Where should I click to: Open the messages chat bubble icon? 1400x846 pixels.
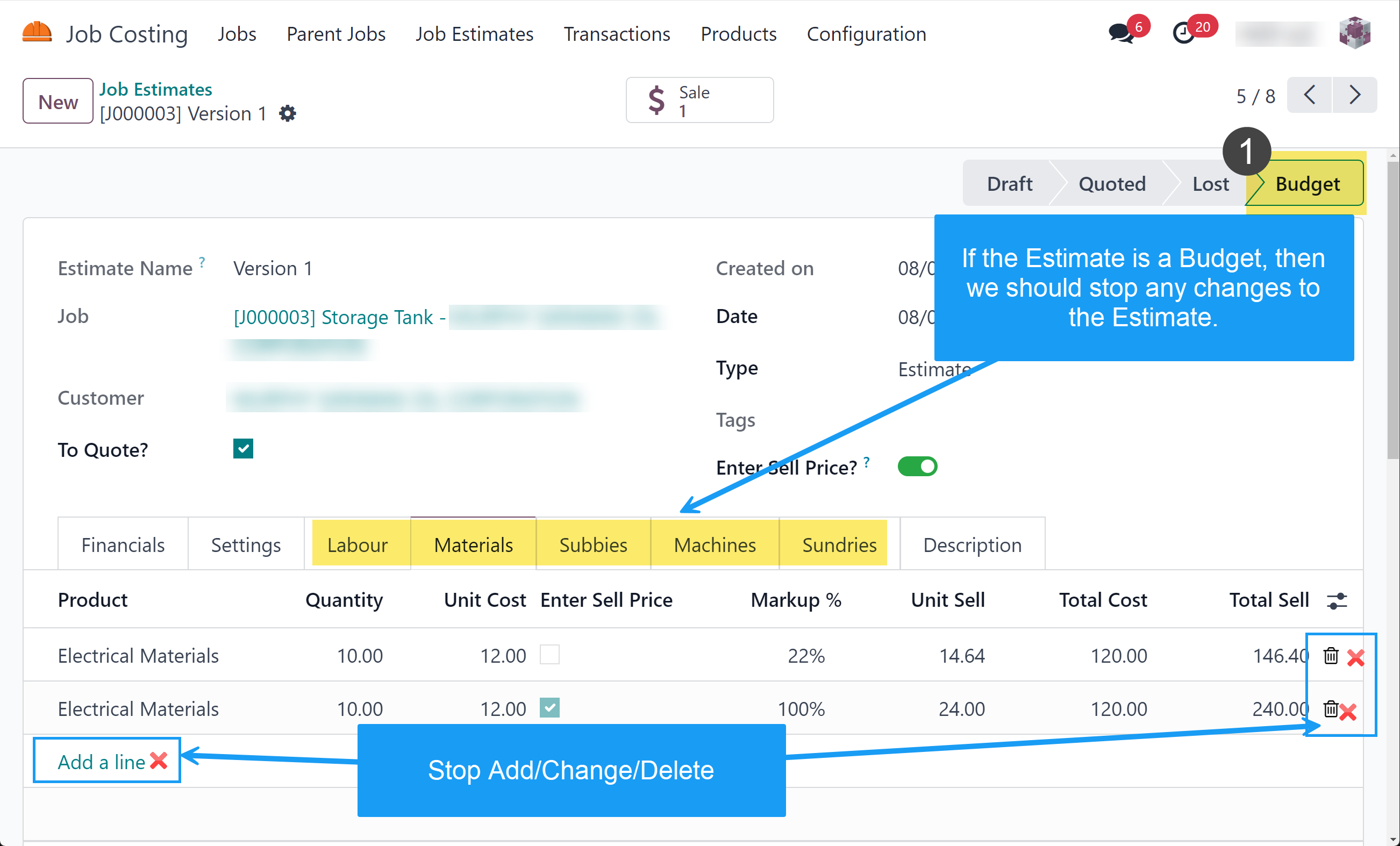[x=1120, y=33]
